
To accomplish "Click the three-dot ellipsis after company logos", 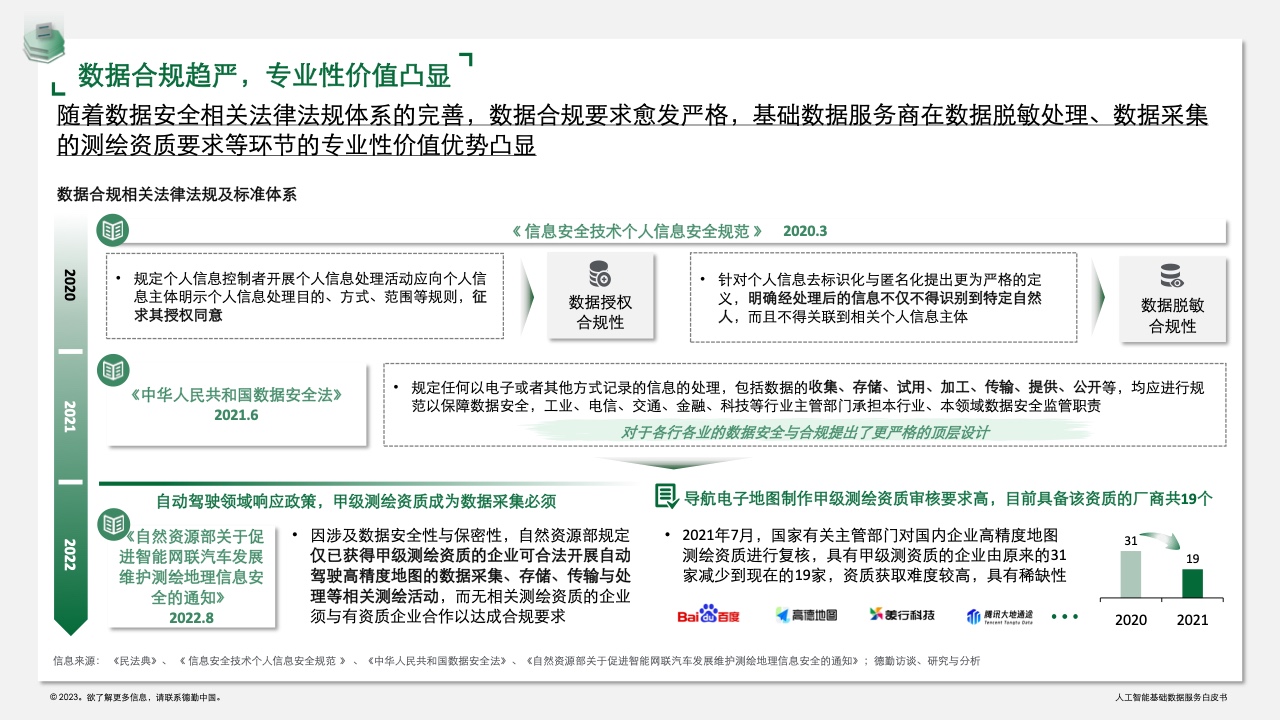I will [x=1064, y=616].
